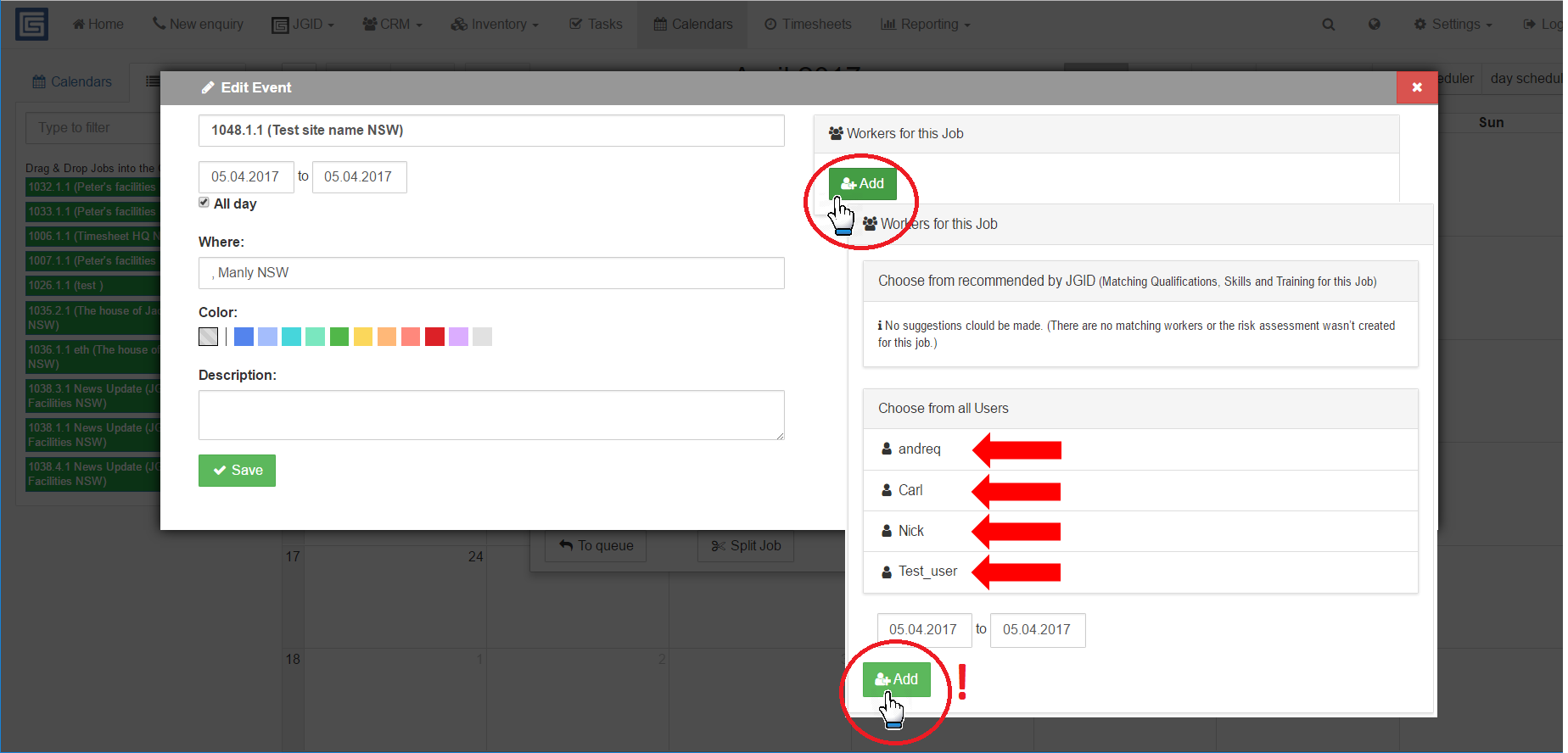The width and height of the screenshot is (1568, 753).
Task: Pick the orange color swatch
Action: tap(387, 337)
